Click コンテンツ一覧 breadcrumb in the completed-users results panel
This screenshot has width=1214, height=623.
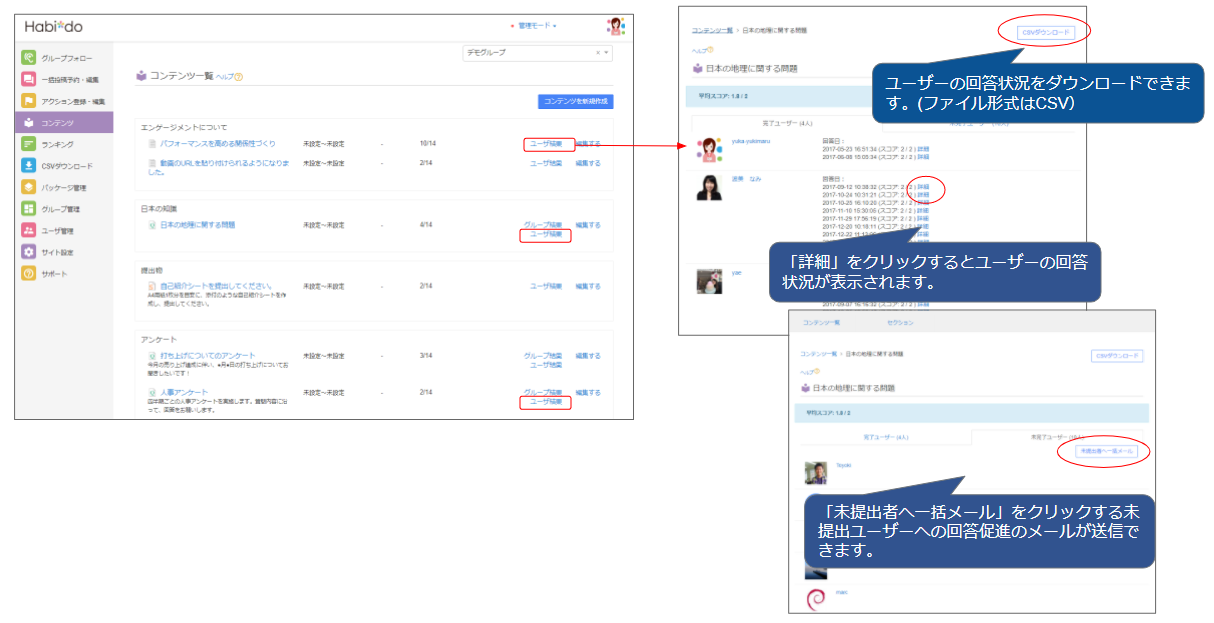coord(712,31)
